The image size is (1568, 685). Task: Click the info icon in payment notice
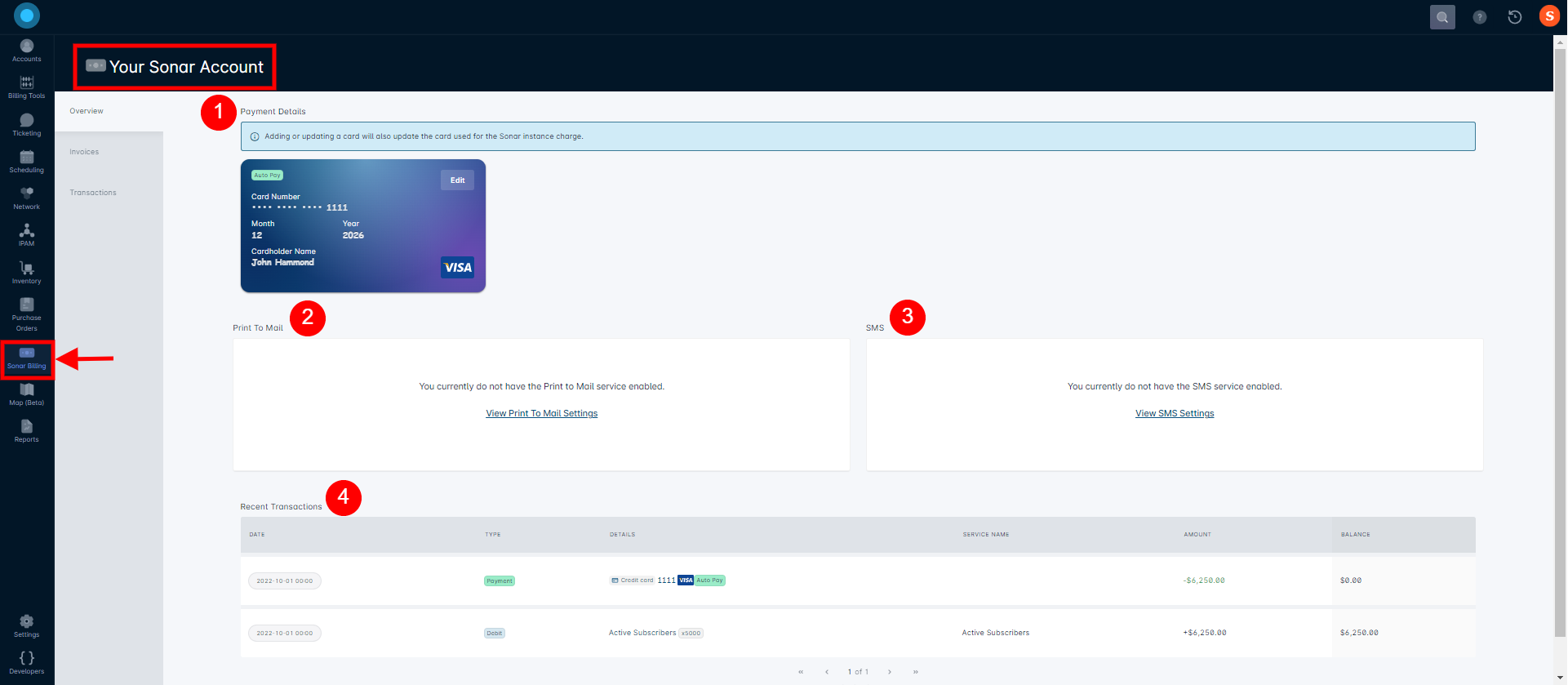coord(255,136)
